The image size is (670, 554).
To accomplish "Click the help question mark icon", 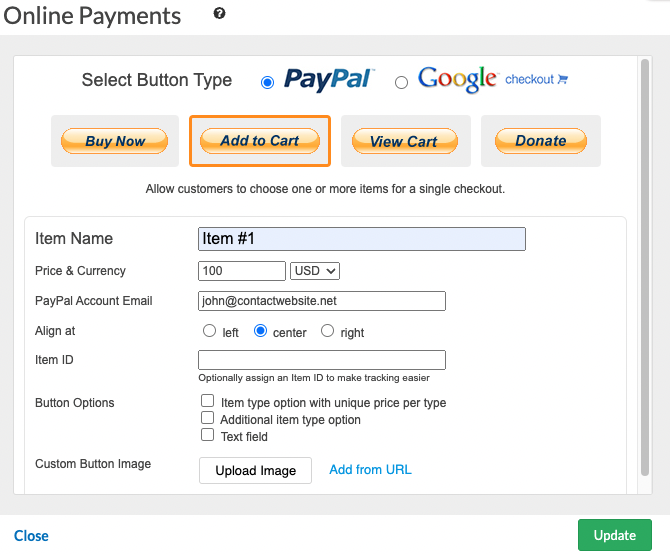I will click(x=219, y=14).
